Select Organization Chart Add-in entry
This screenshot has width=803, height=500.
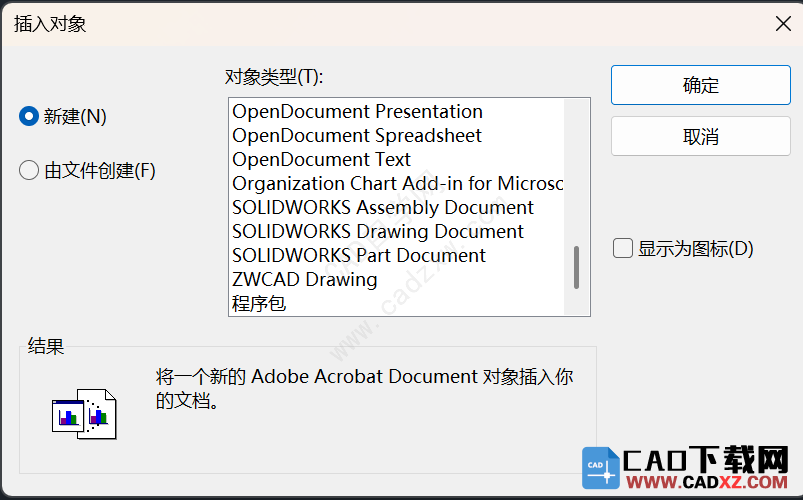pos(396,183)
